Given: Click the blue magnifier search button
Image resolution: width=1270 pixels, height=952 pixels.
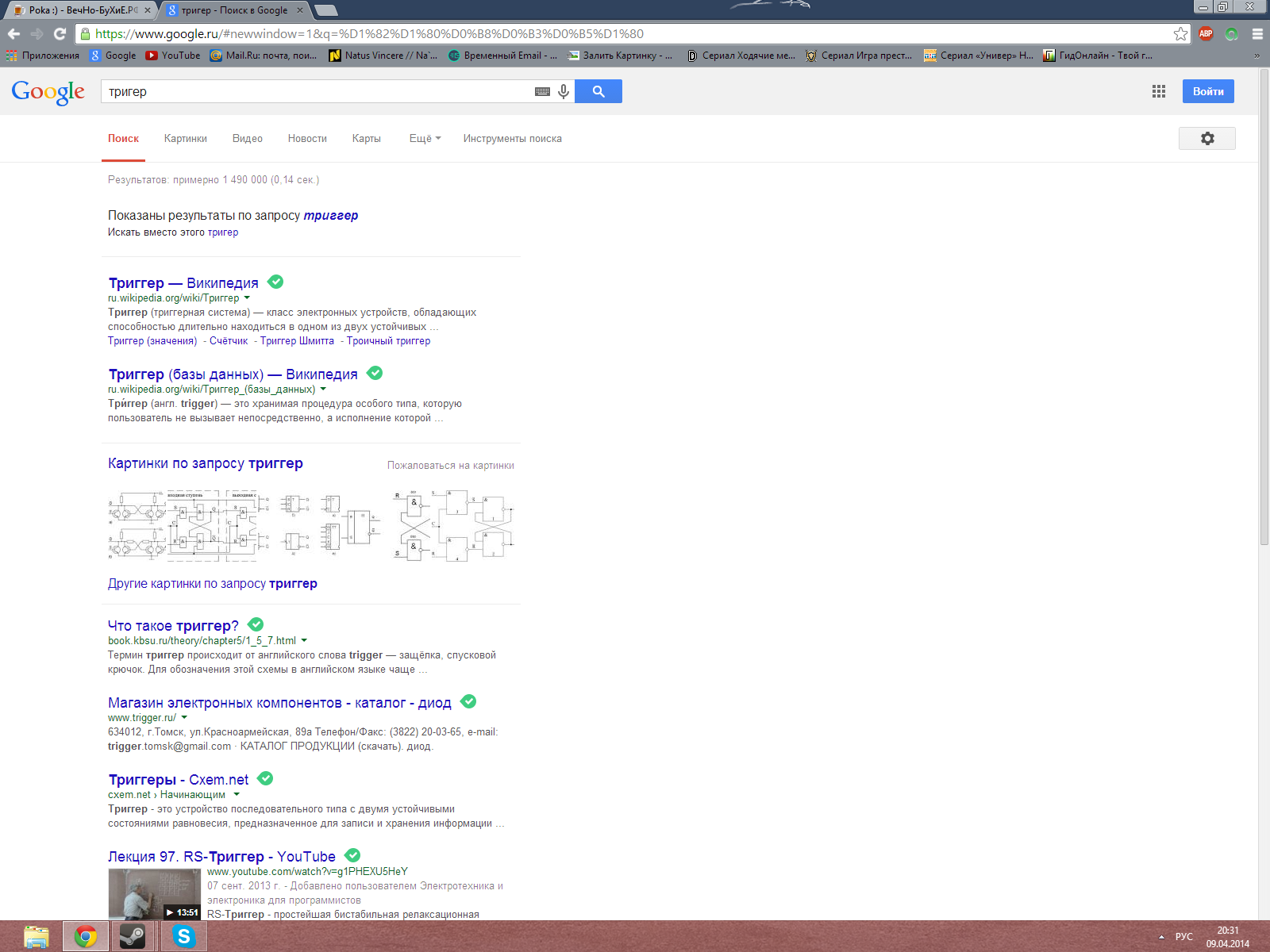Looking at the screenshot, I should click(x=598, y=91).
